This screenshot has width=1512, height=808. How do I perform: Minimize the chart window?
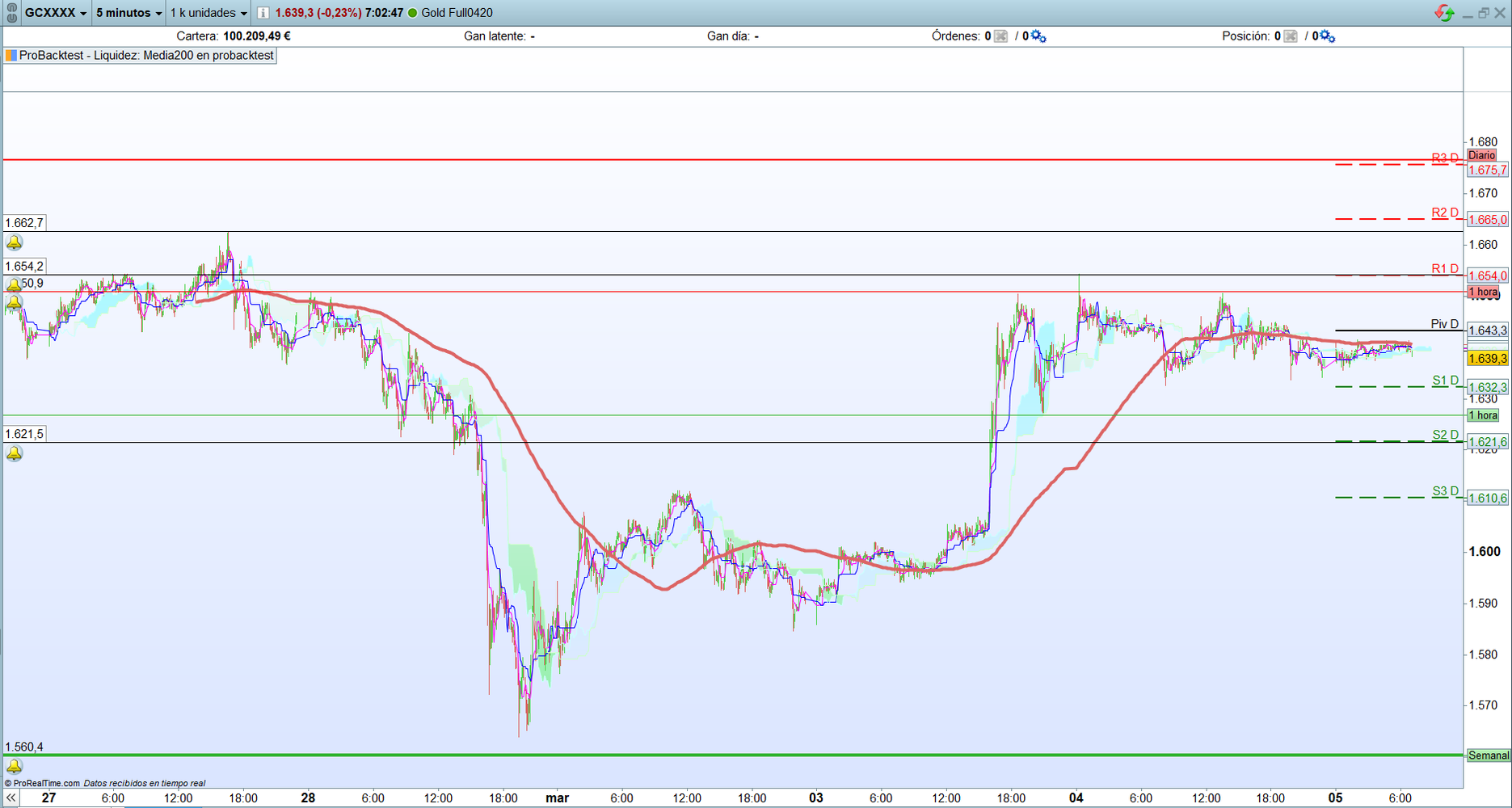point(1468,14)
